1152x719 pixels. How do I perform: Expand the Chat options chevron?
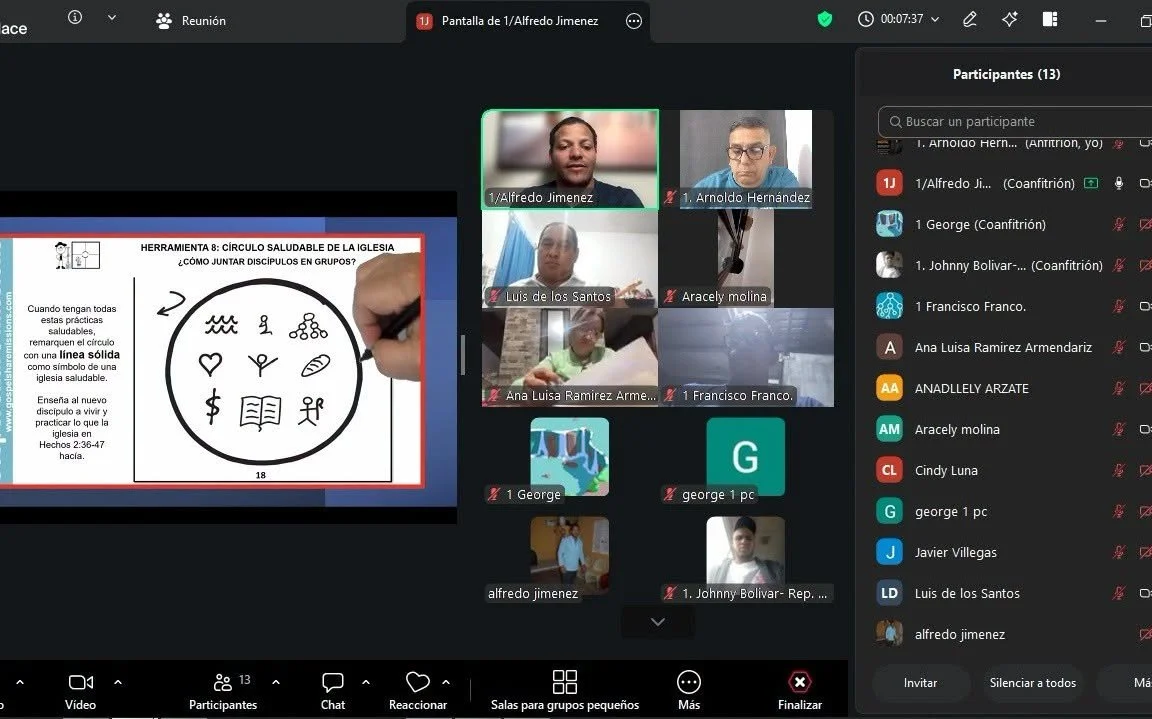coord(366,682)
